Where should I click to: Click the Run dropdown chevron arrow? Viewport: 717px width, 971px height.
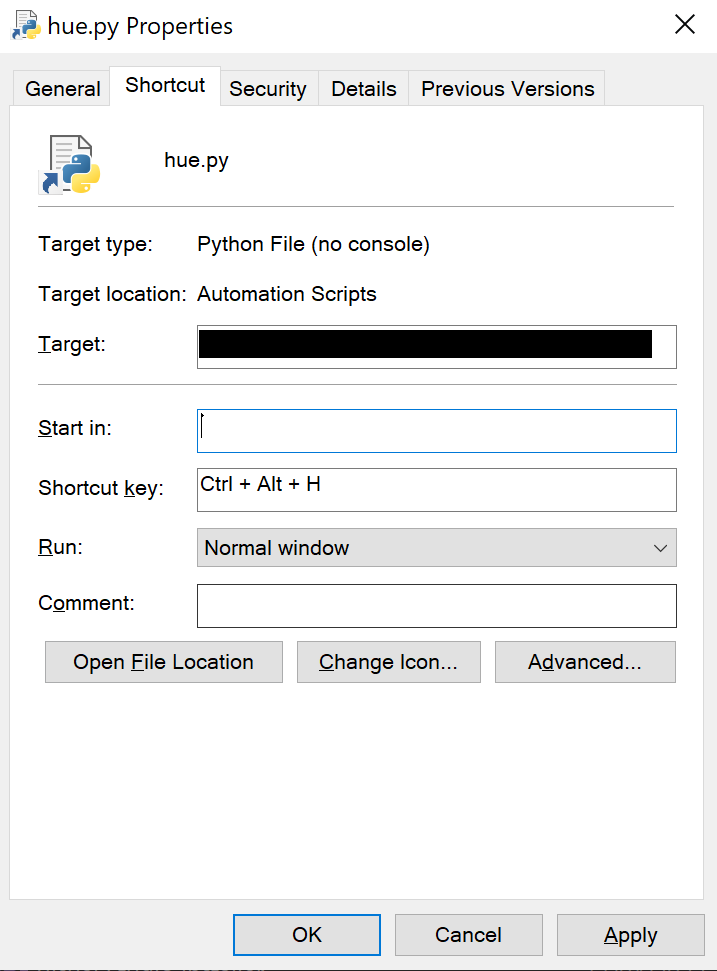(x=660, y=548)
